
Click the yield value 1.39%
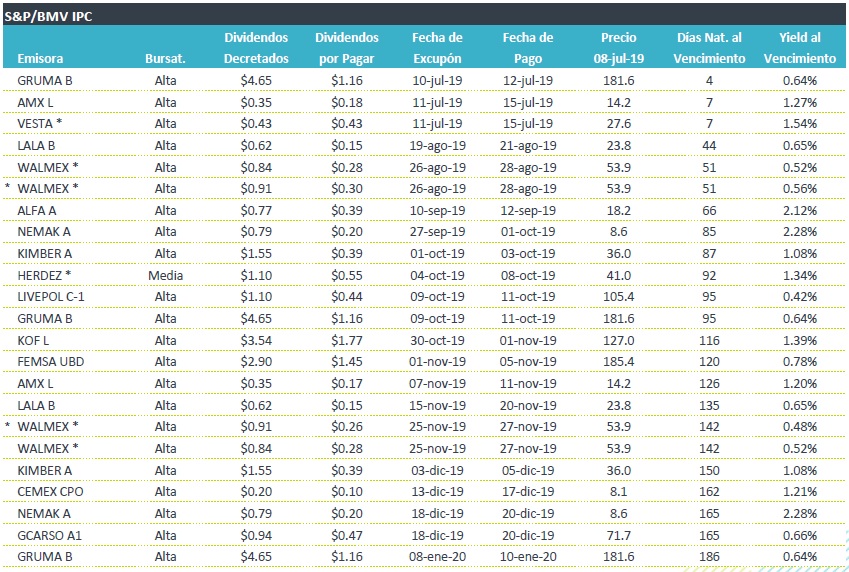pos(800,340)
